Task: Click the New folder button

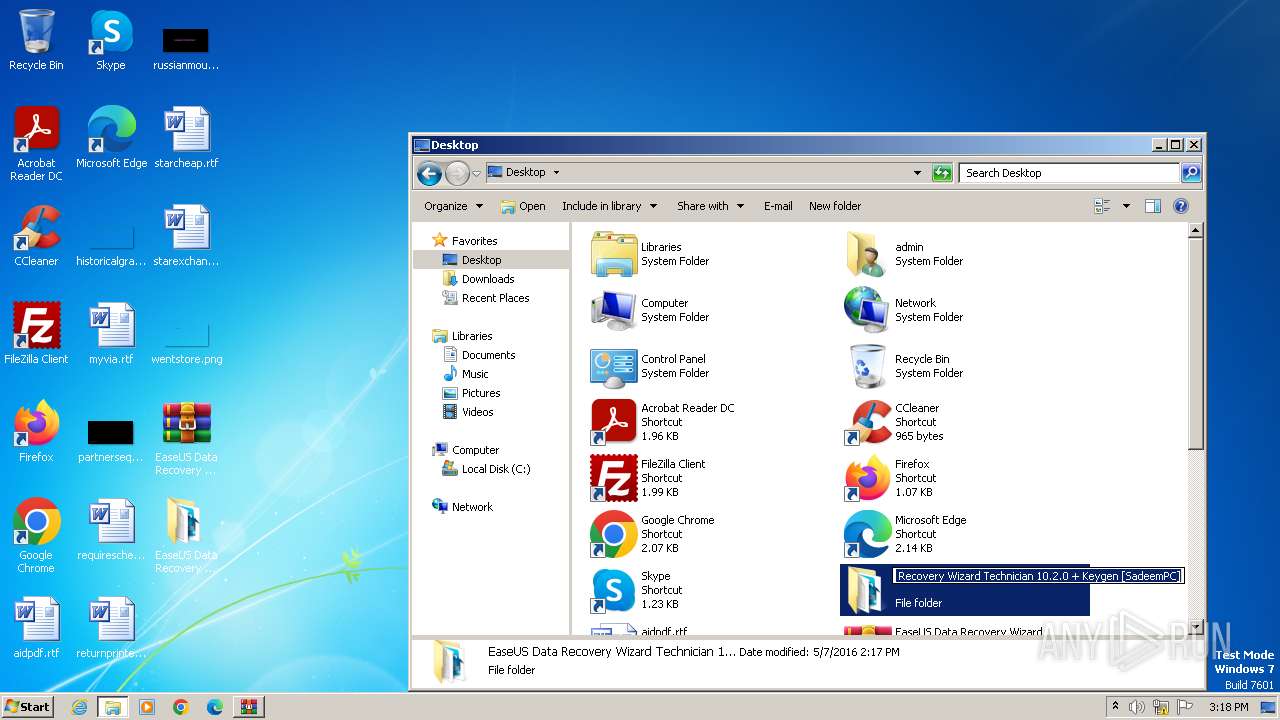Action: pos(835,206)
